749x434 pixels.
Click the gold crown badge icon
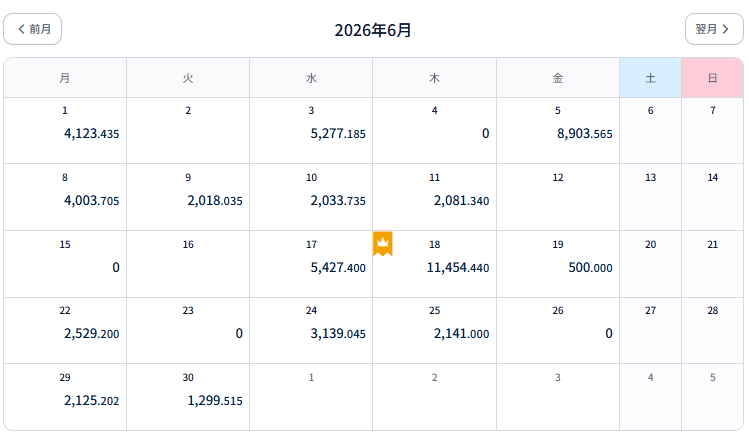point(383,244)
